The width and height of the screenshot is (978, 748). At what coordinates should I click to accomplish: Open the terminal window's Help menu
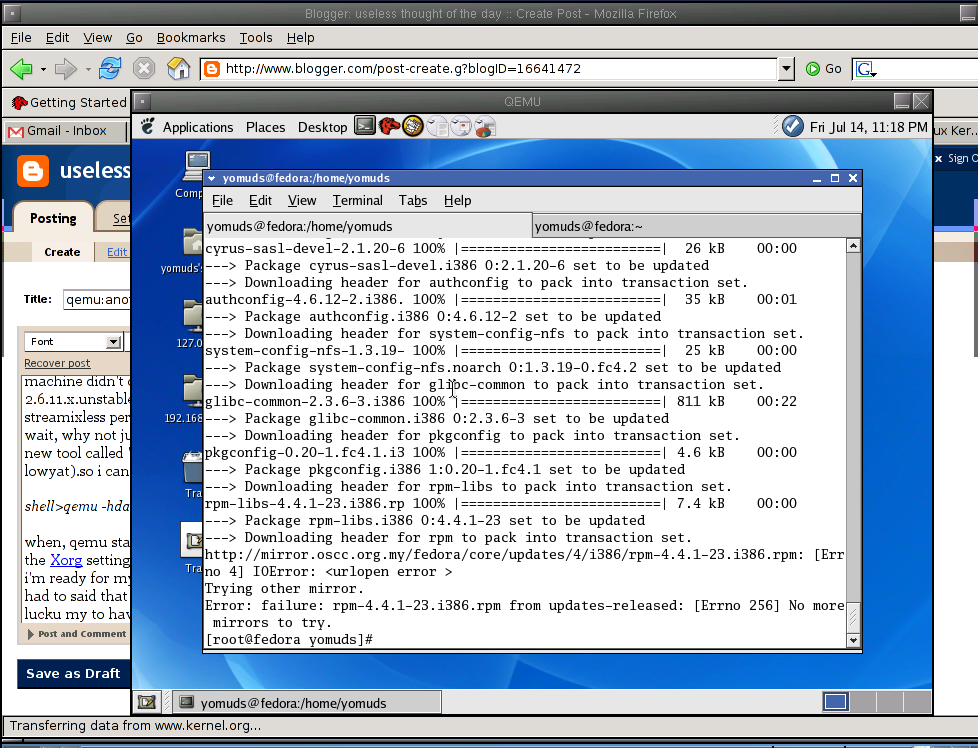pos(458,200)
